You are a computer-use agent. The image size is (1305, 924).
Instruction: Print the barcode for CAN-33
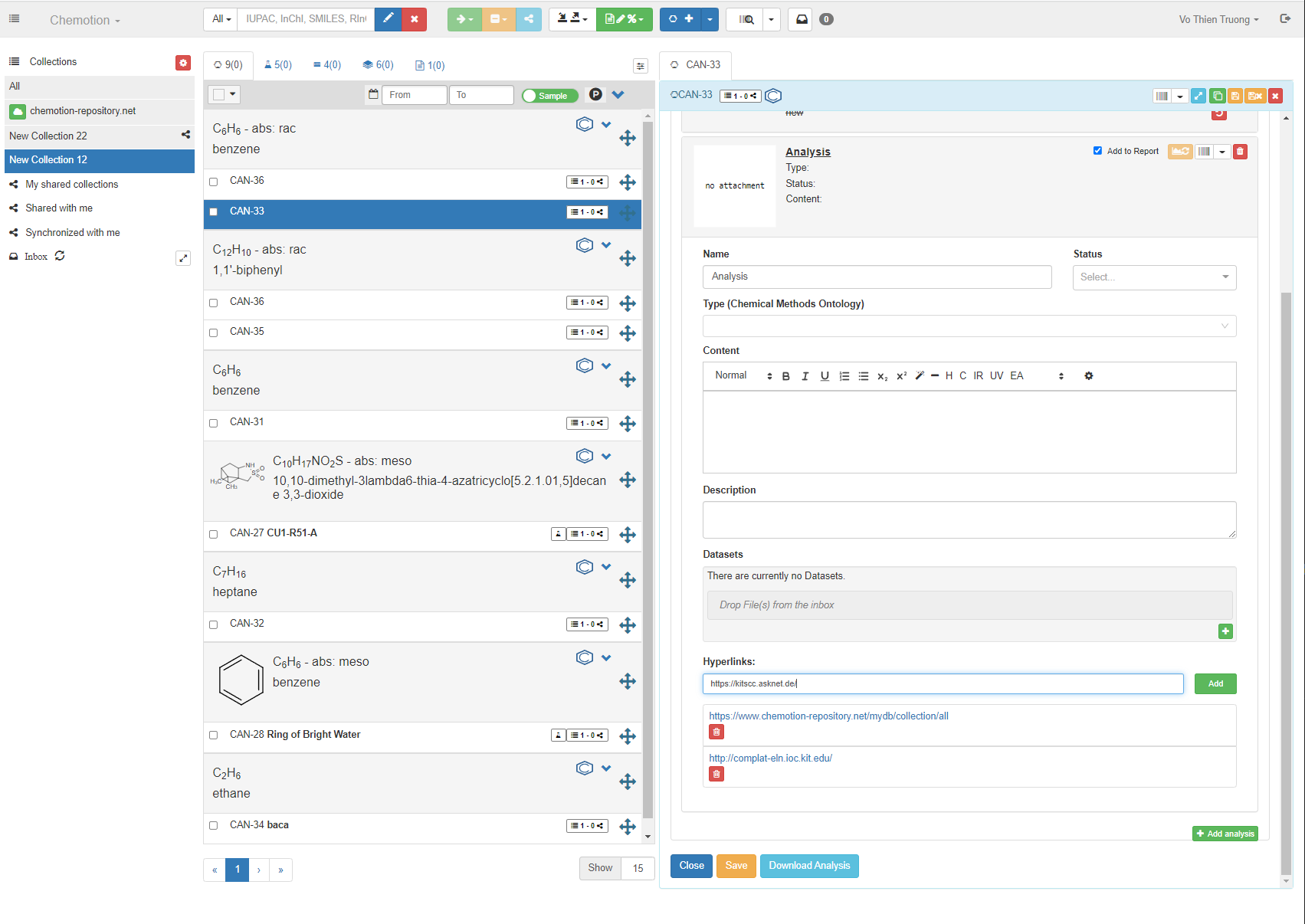click(1161, 96)
